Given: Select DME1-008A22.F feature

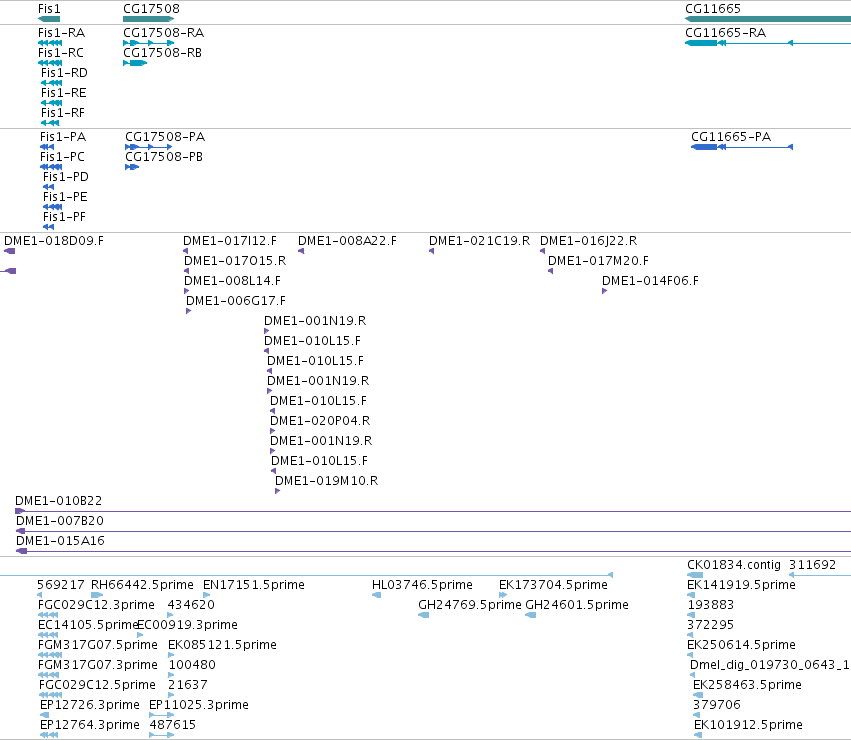Looking at the screenshot, I should [x=347, y=241].
